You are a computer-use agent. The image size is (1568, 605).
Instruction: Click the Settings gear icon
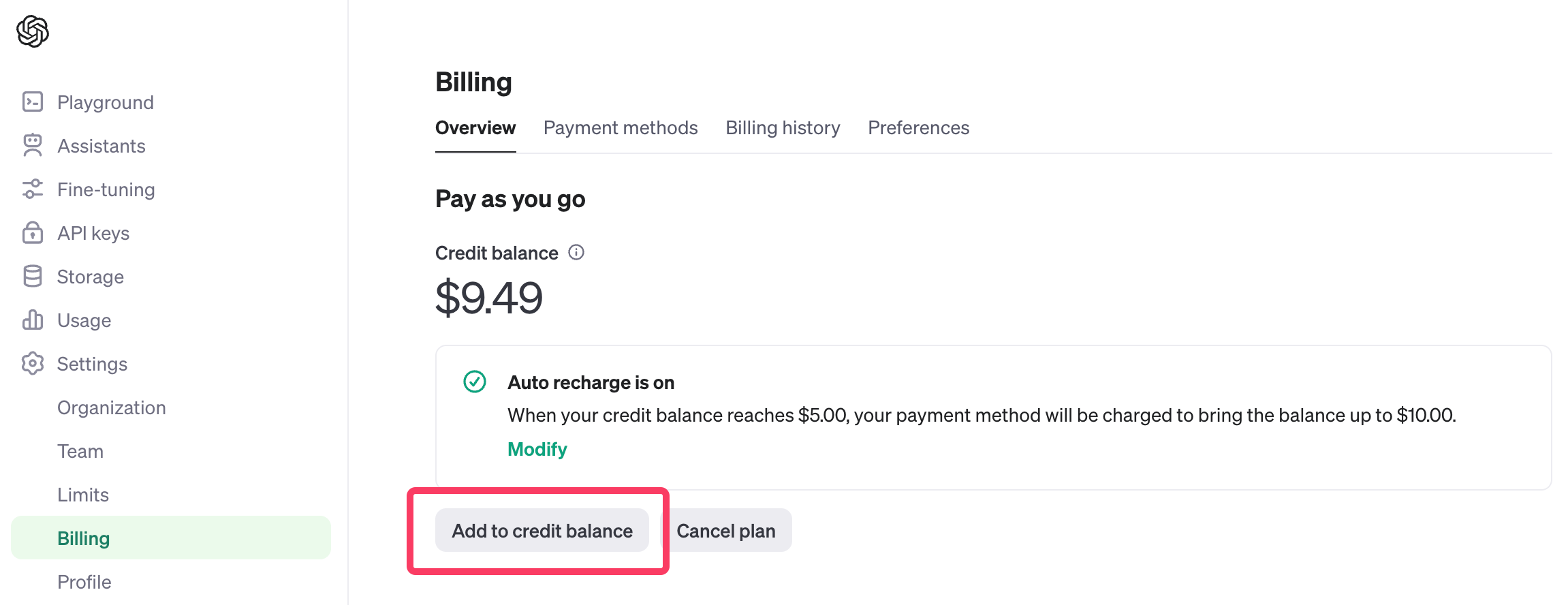(x=33, y=364)
